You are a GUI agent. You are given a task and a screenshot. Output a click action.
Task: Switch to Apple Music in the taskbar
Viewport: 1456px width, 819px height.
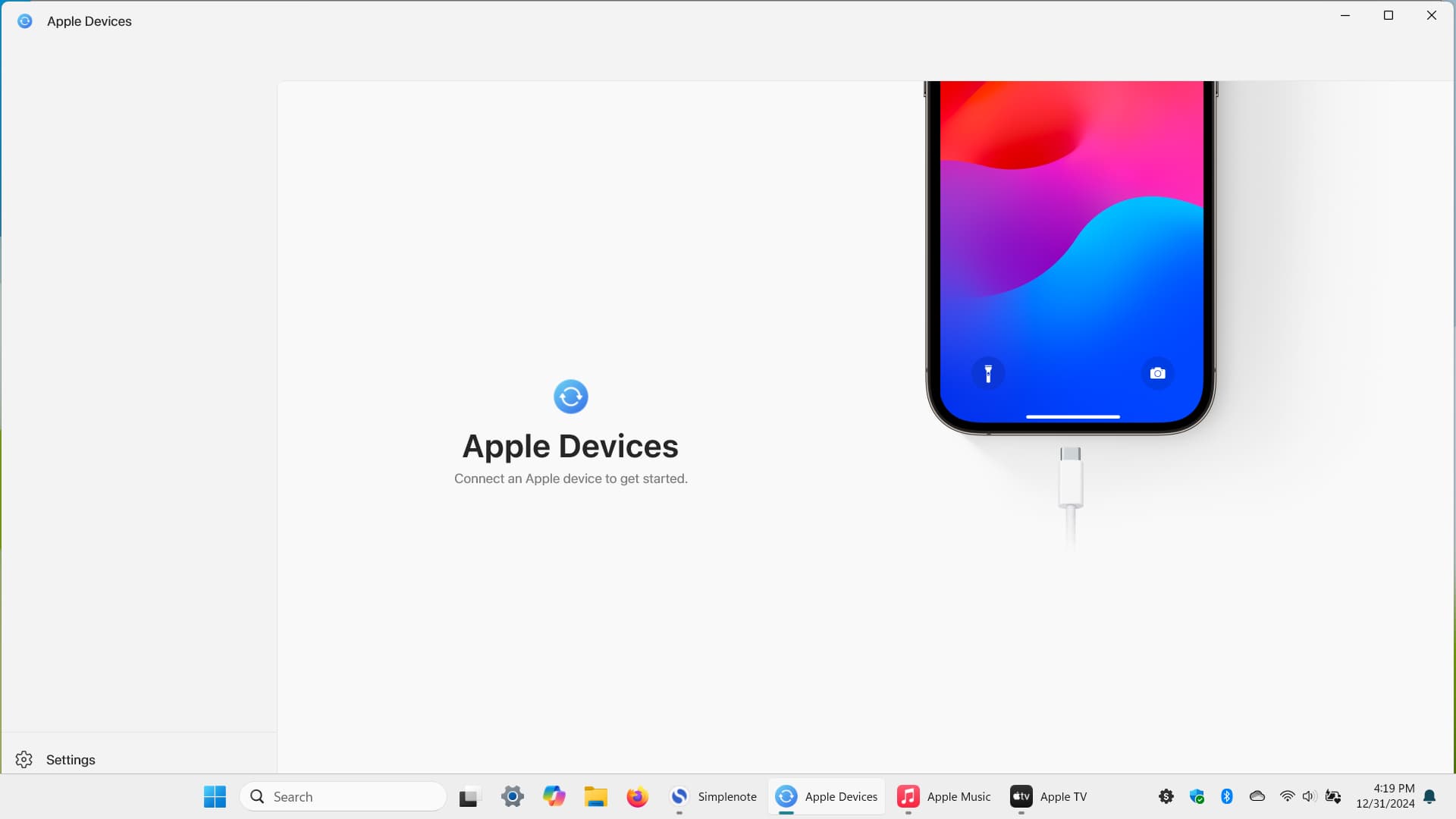[944, 796]
